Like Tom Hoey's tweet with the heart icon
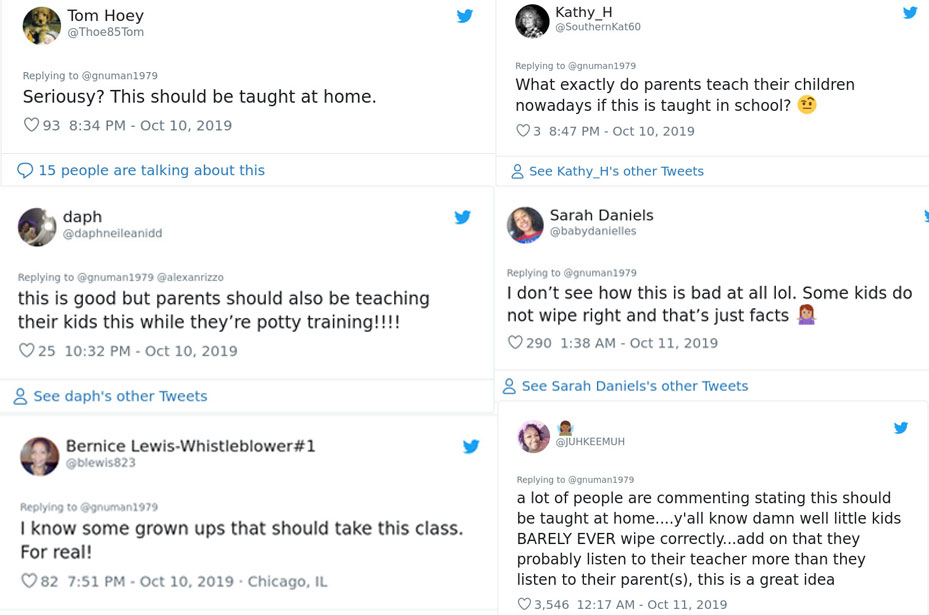This screenshot has width=929, height=615. click(31, 126)
